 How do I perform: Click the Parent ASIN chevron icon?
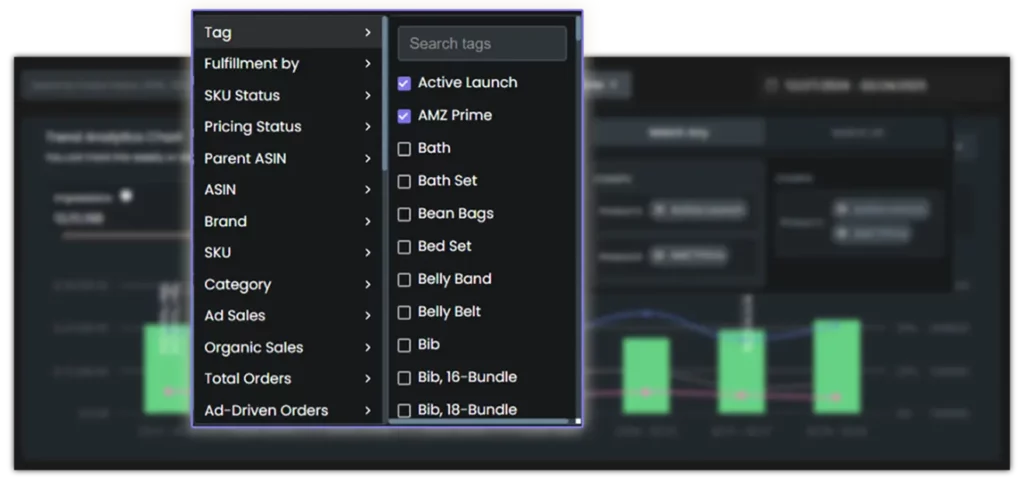(x=368, y=159)
